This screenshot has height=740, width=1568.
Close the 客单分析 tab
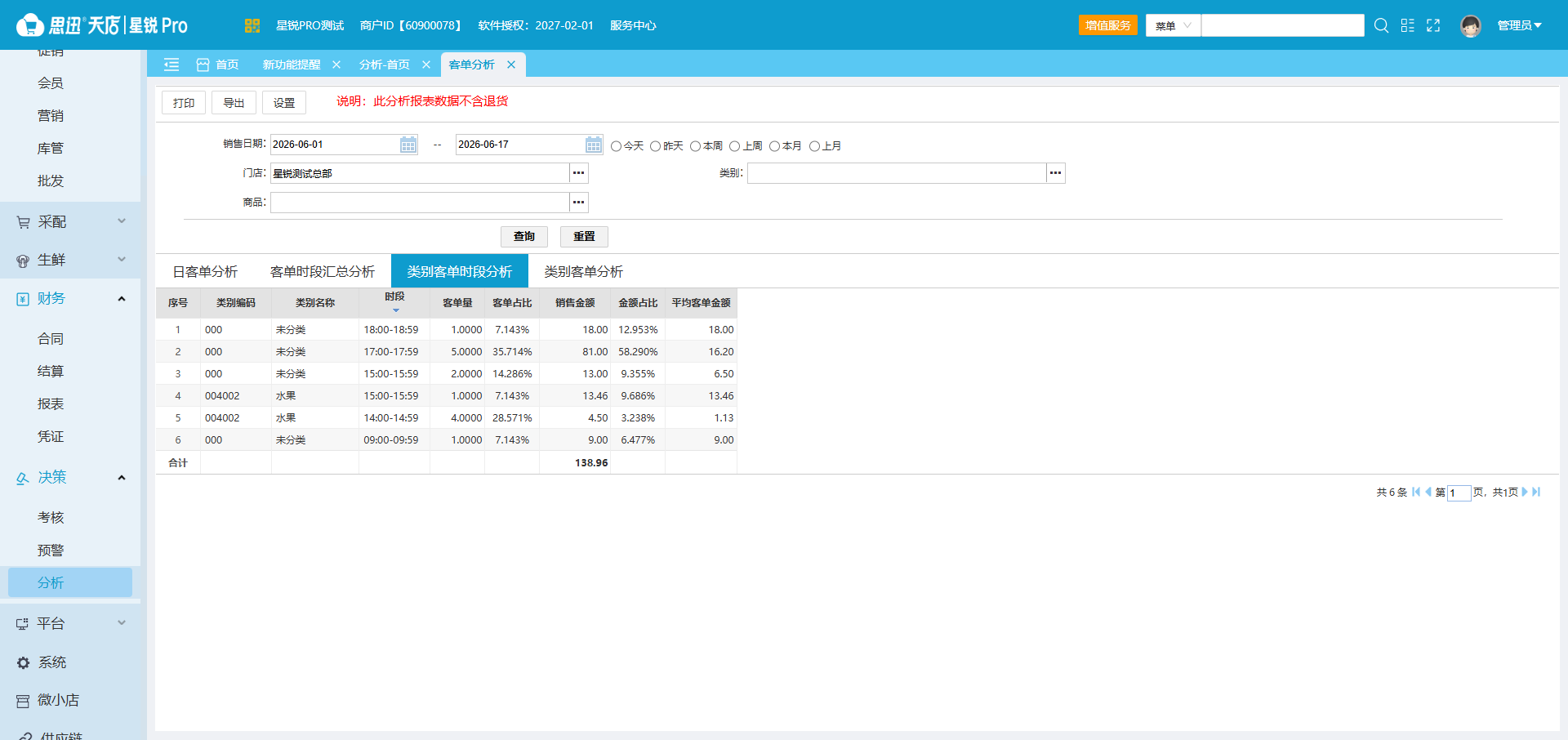tap(511, 65)
